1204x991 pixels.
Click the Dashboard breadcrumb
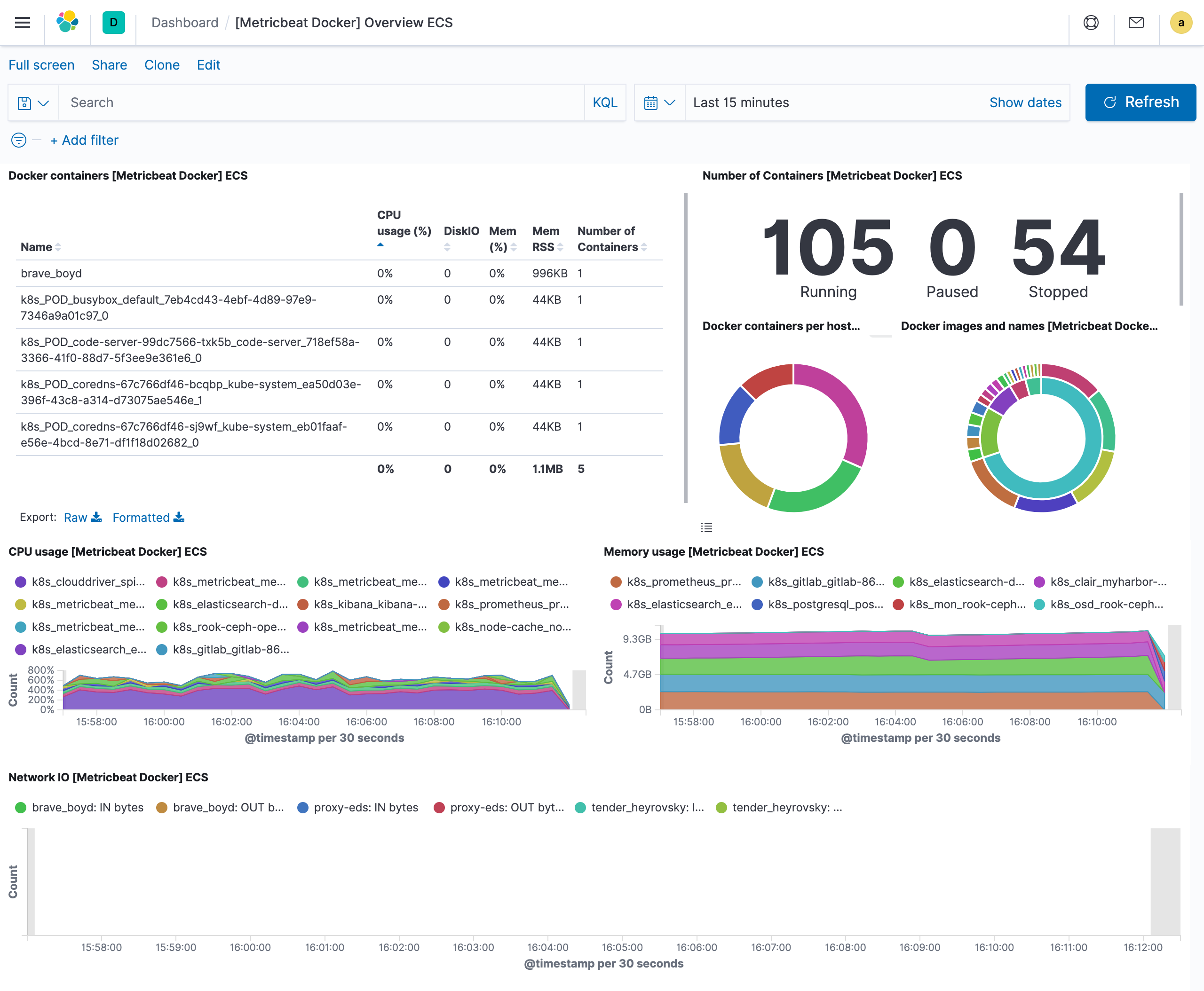coord(184,22)
